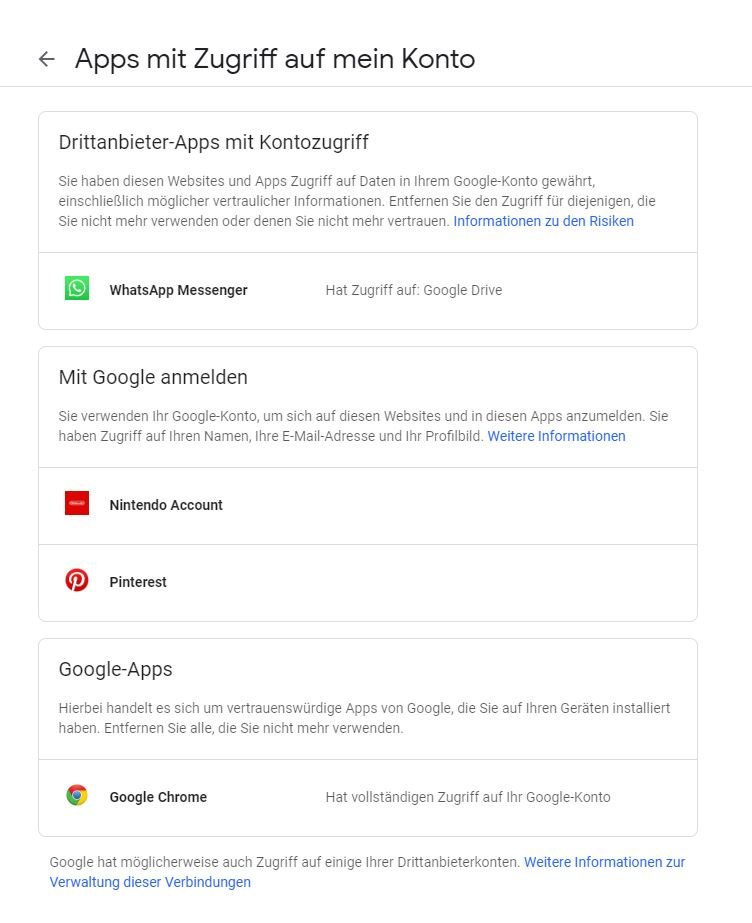This screenshot has width=752, height=923.
Task: Click the 'Drittanbieter-Apps mit Kontozugriff' heading
Action: coord(214,142)
